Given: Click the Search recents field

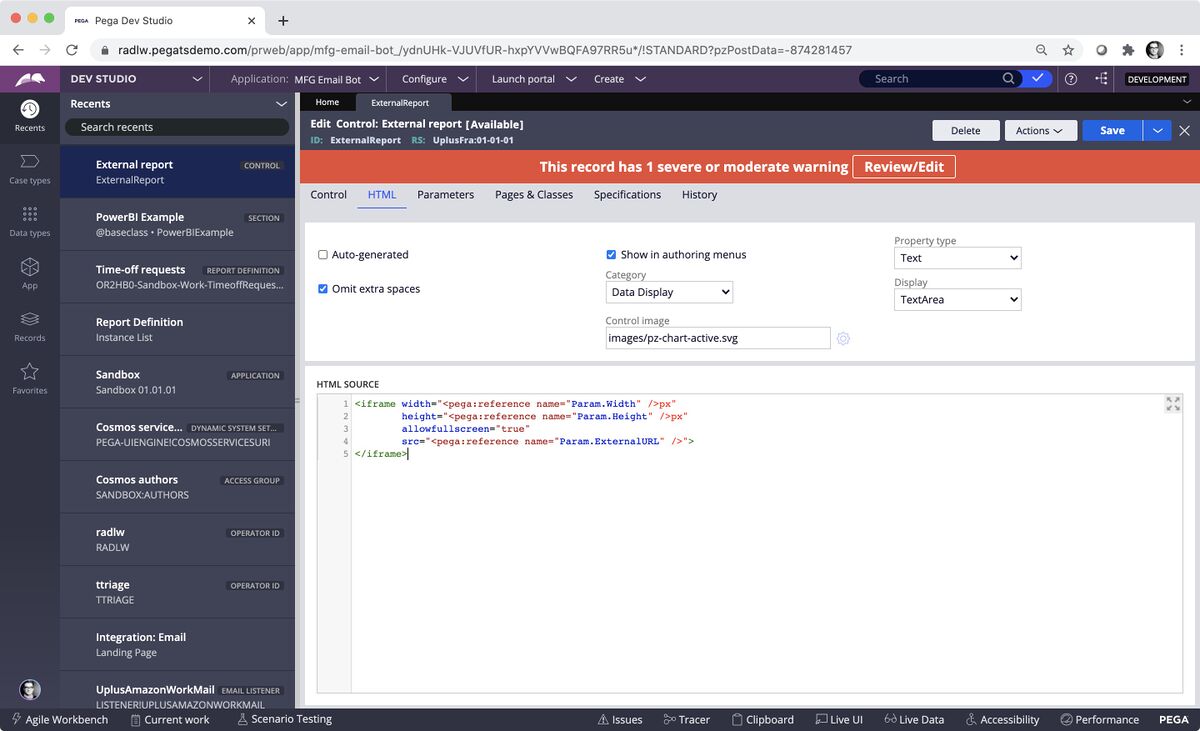Looking at the screenshot, I should pyautogui.click(x=177, y=127).
